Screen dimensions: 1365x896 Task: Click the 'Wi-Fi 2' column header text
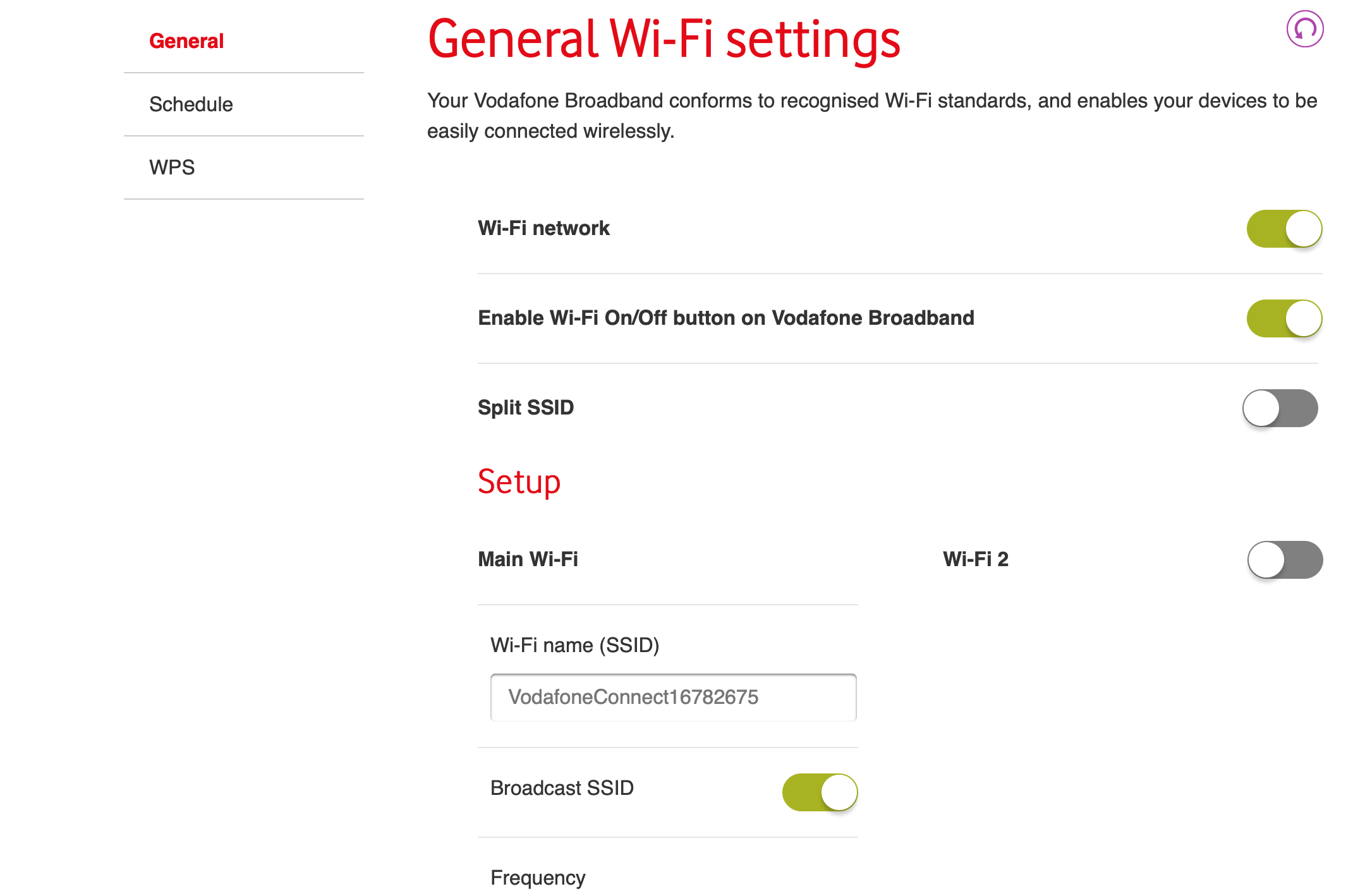975,559
